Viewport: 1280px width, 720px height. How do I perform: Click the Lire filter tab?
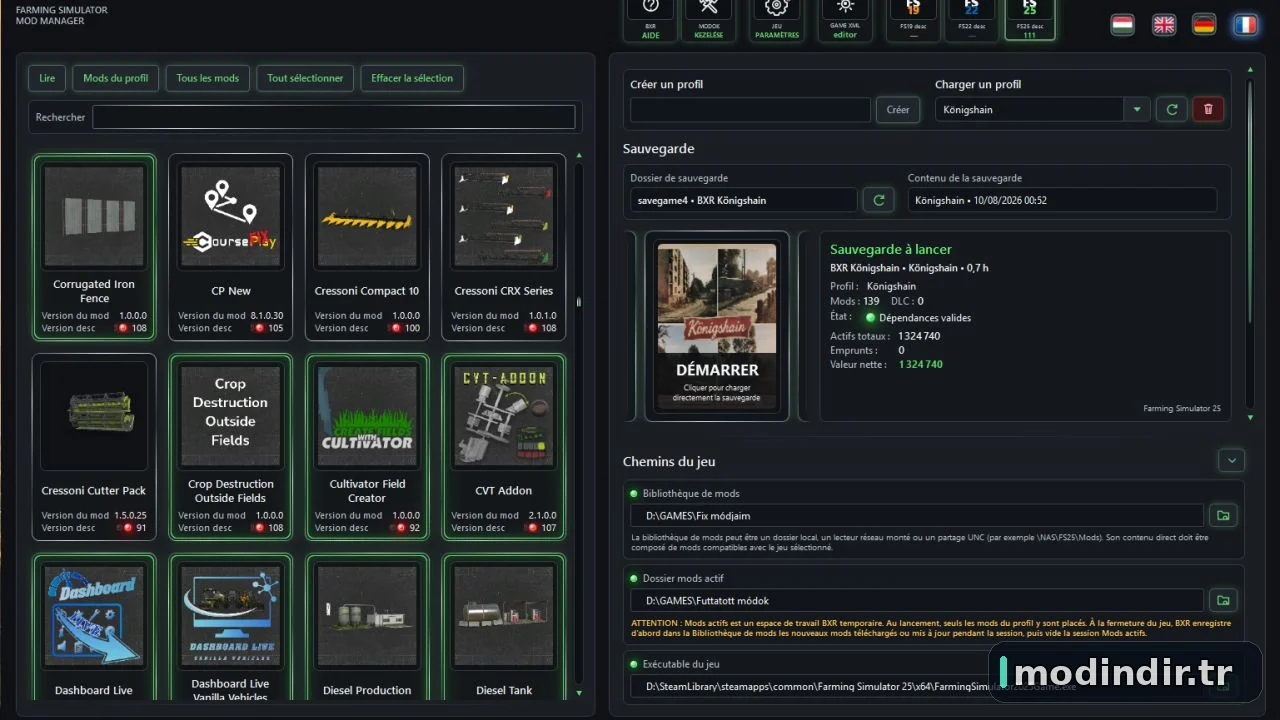click(47, 78)
